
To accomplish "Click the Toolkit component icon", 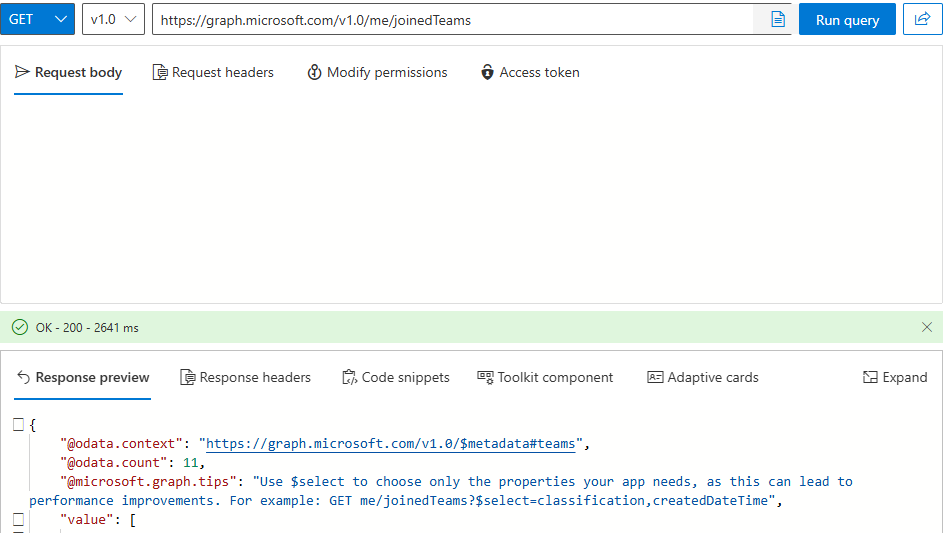I will (485, 377).
